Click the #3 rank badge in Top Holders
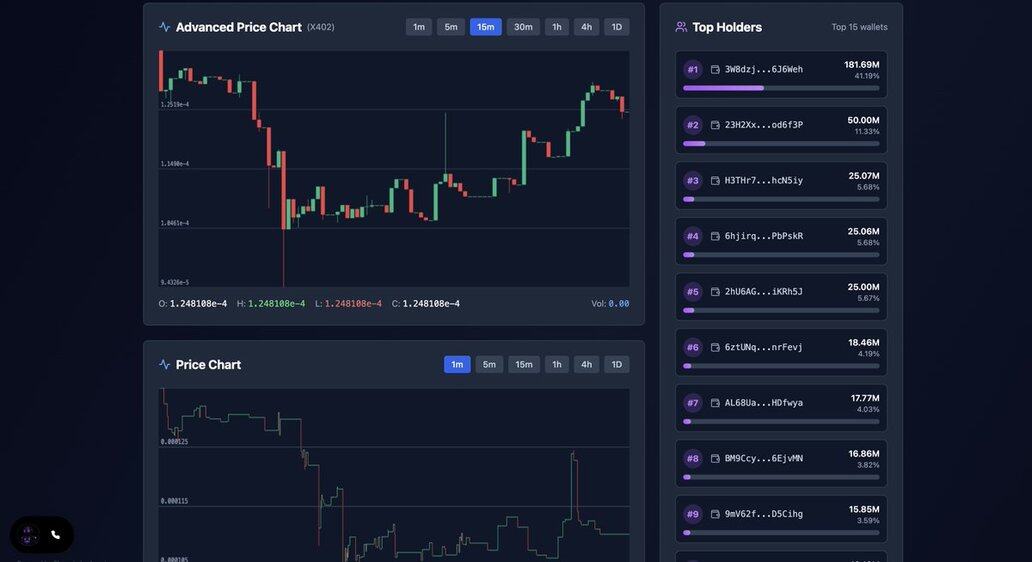This screenshot has height=562, width=1032. [x=693, y=181]
